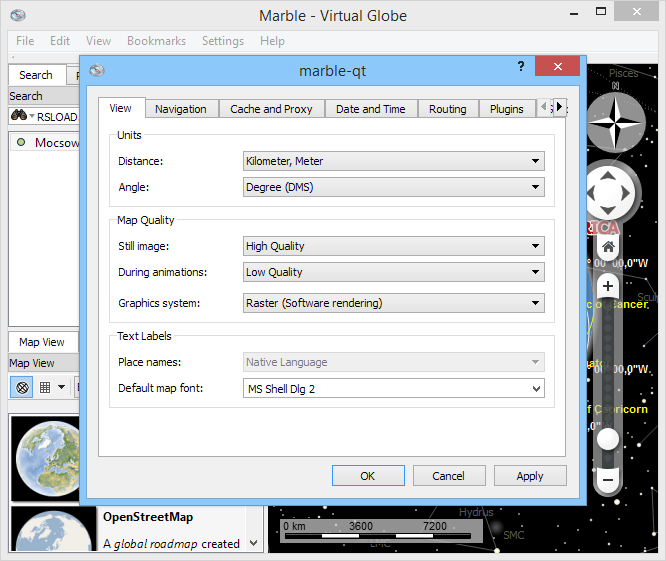Click the OK button
666x561 pixels.
368,476
